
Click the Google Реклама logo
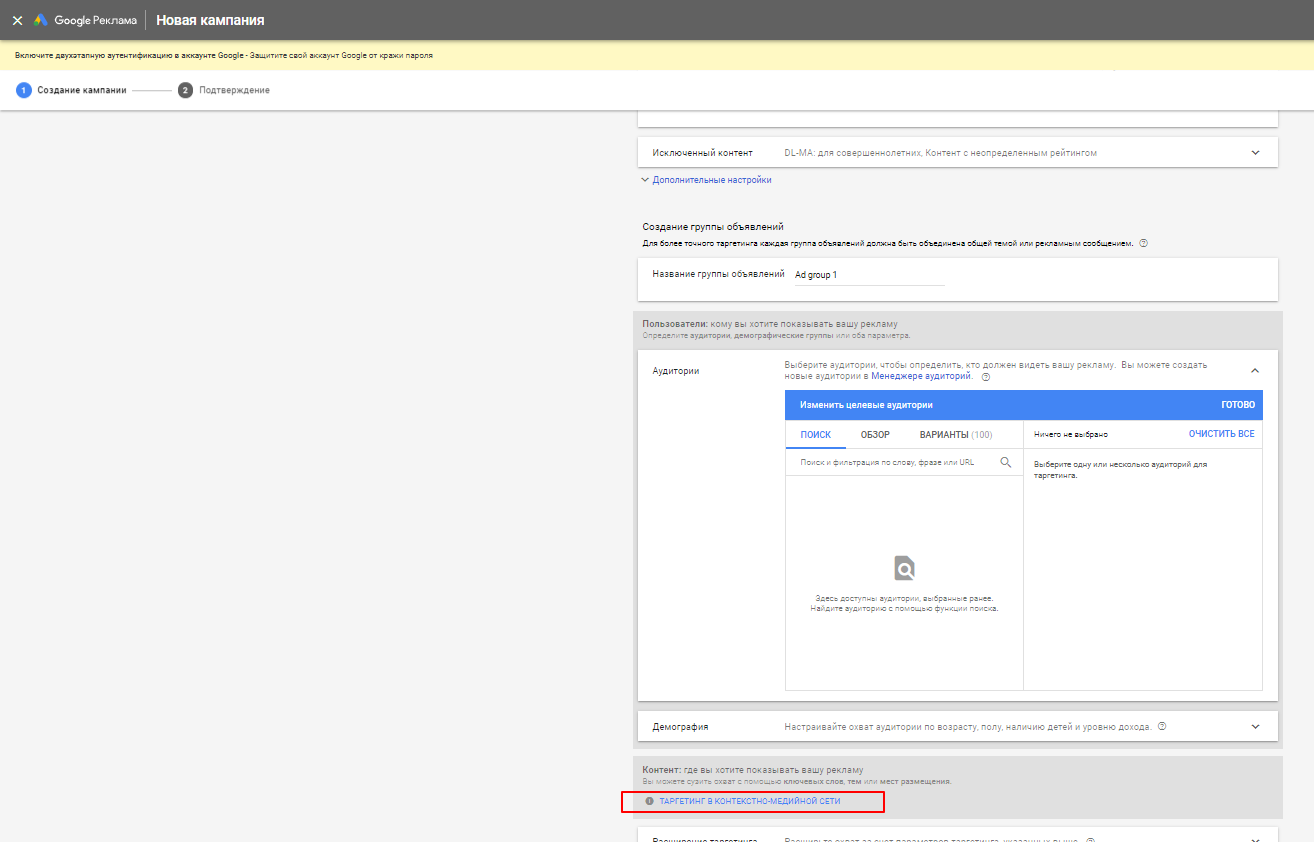tap(85, 20)
